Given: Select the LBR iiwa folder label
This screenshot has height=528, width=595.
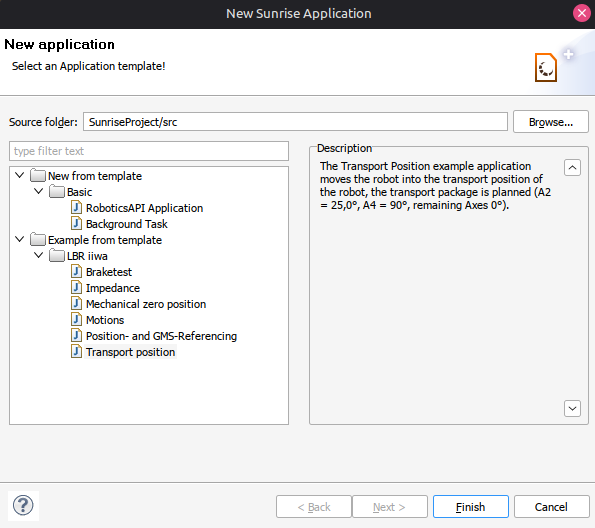Looking at the screenshot, I should 87,256.
